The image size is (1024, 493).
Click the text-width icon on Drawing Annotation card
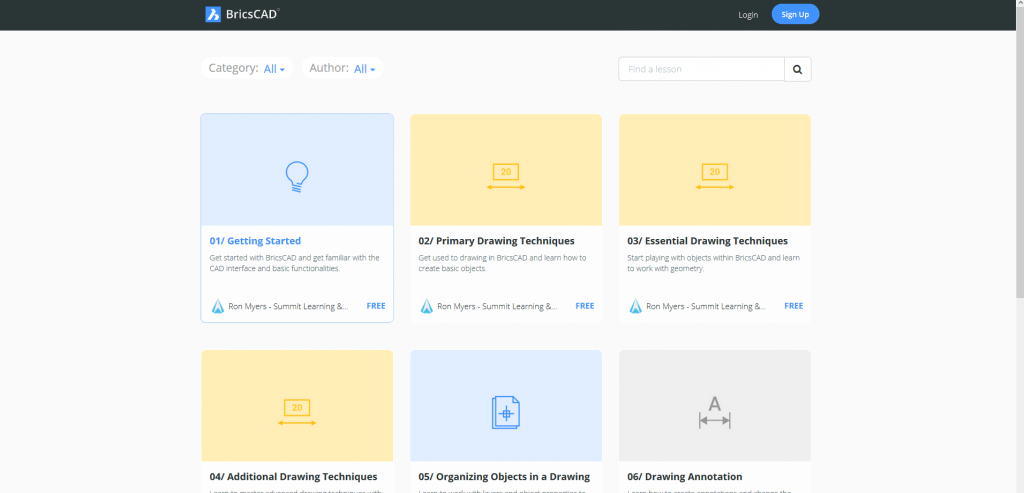pos(715,413)
